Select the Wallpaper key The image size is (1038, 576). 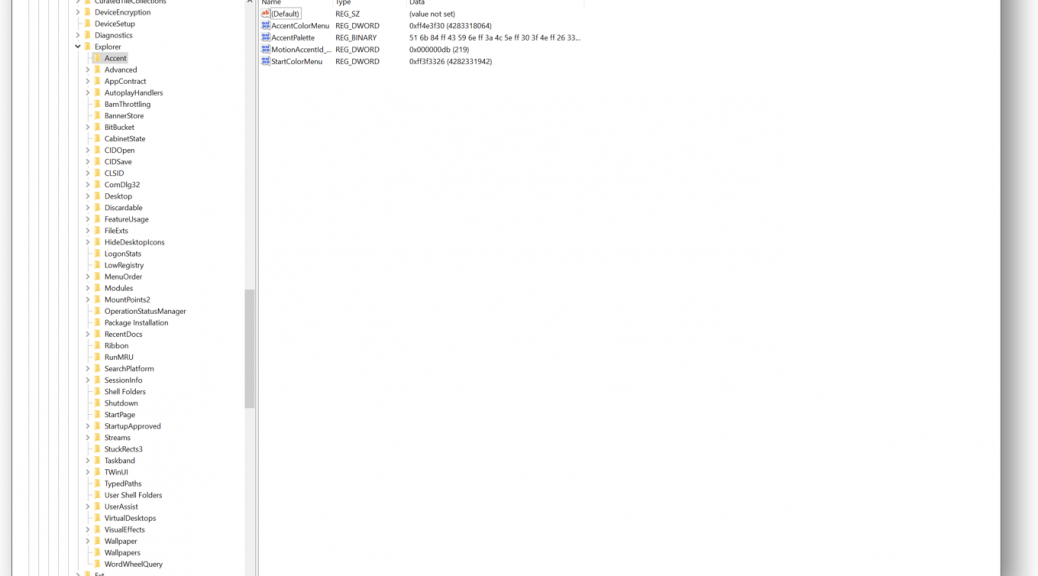[120, 542]
